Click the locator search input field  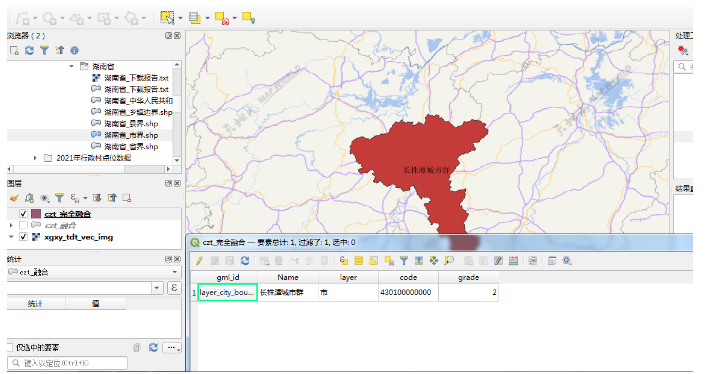coord(67,363)
